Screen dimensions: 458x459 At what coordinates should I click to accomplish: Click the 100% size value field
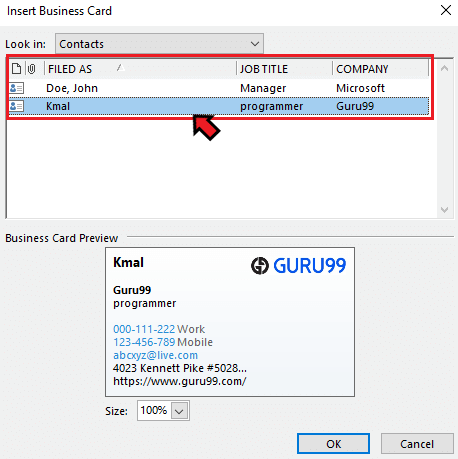[154, 410]
